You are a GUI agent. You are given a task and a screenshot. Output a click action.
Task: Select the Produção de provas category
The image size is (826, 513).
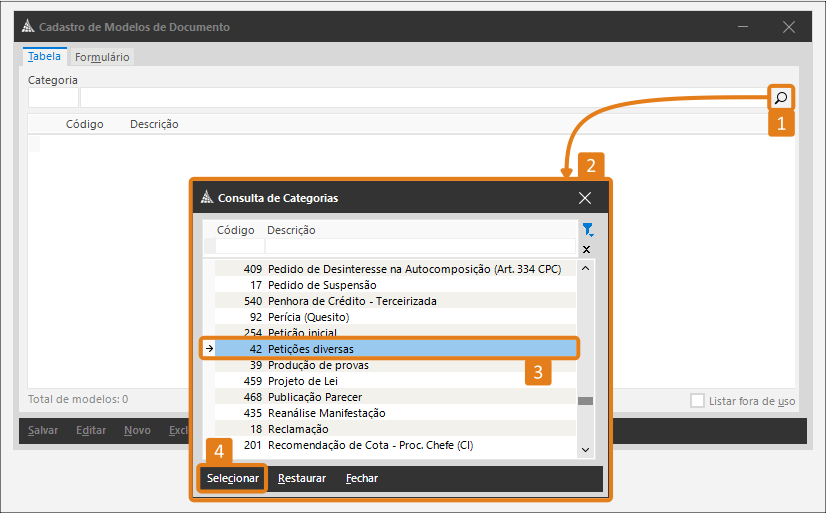tap(390, 365)
